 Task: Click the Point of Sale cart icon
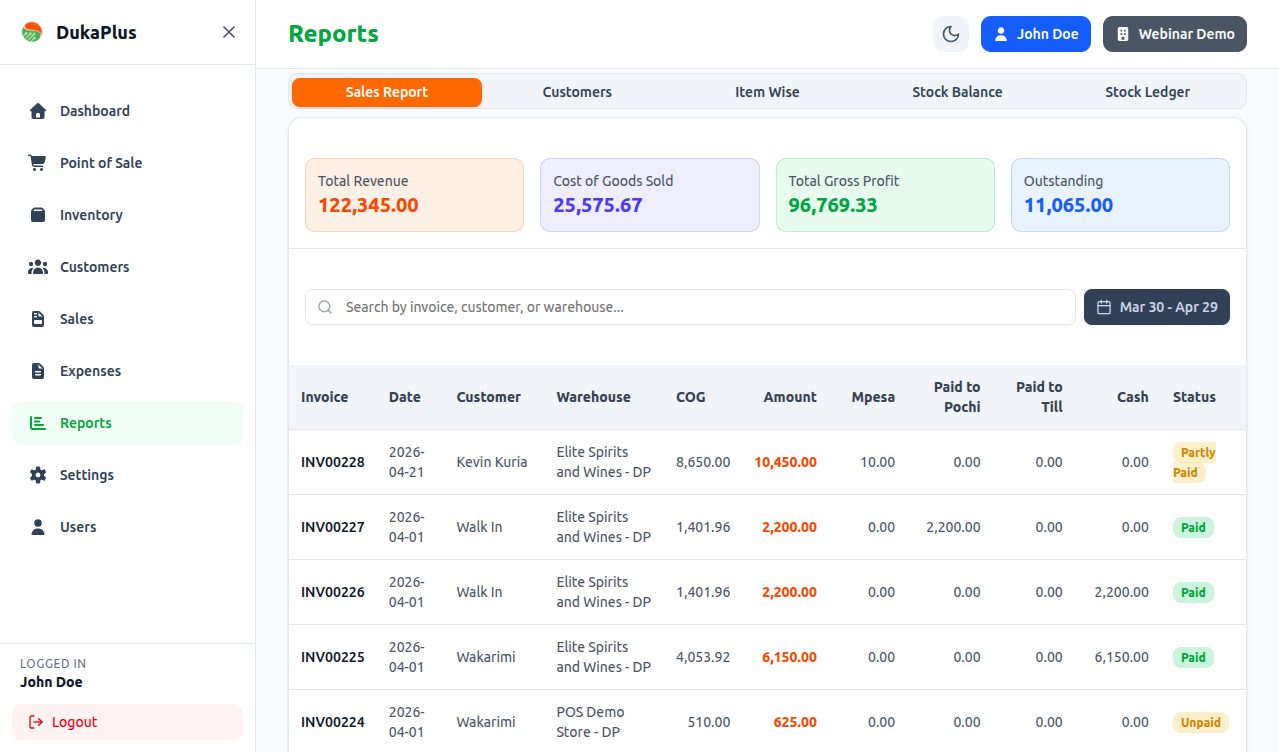(38, 163)
